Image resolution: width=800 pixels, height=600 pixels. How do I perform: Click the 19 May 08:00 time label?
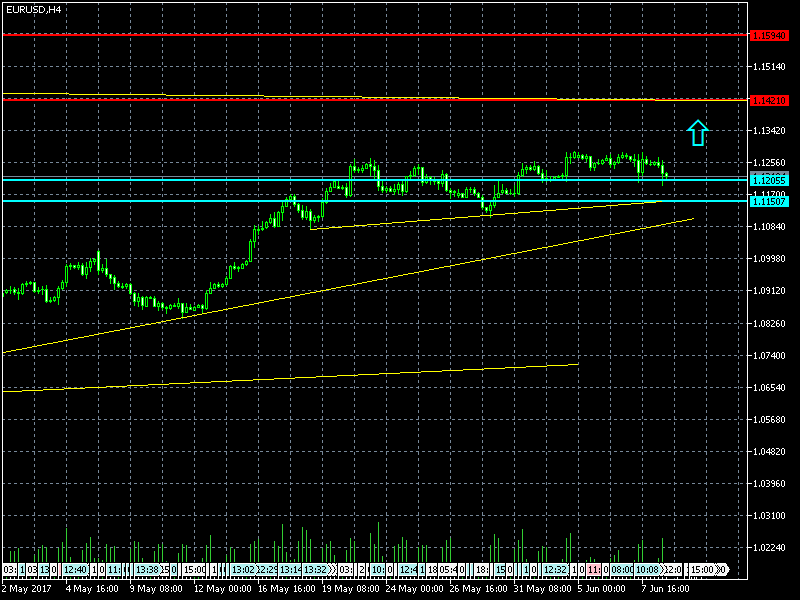(351, 589)
